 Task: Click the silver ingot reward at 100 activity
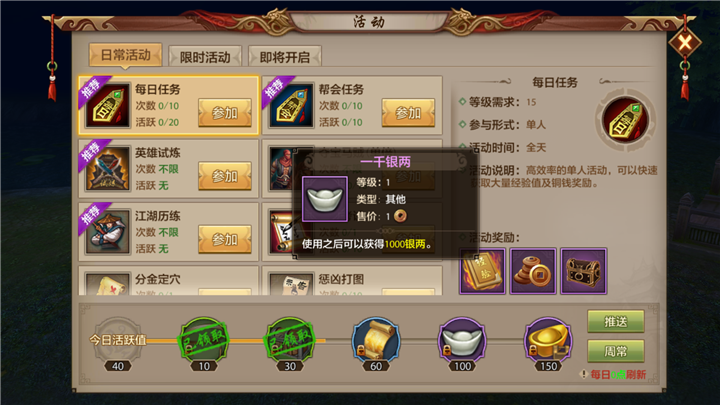click(x=462, y=341)
